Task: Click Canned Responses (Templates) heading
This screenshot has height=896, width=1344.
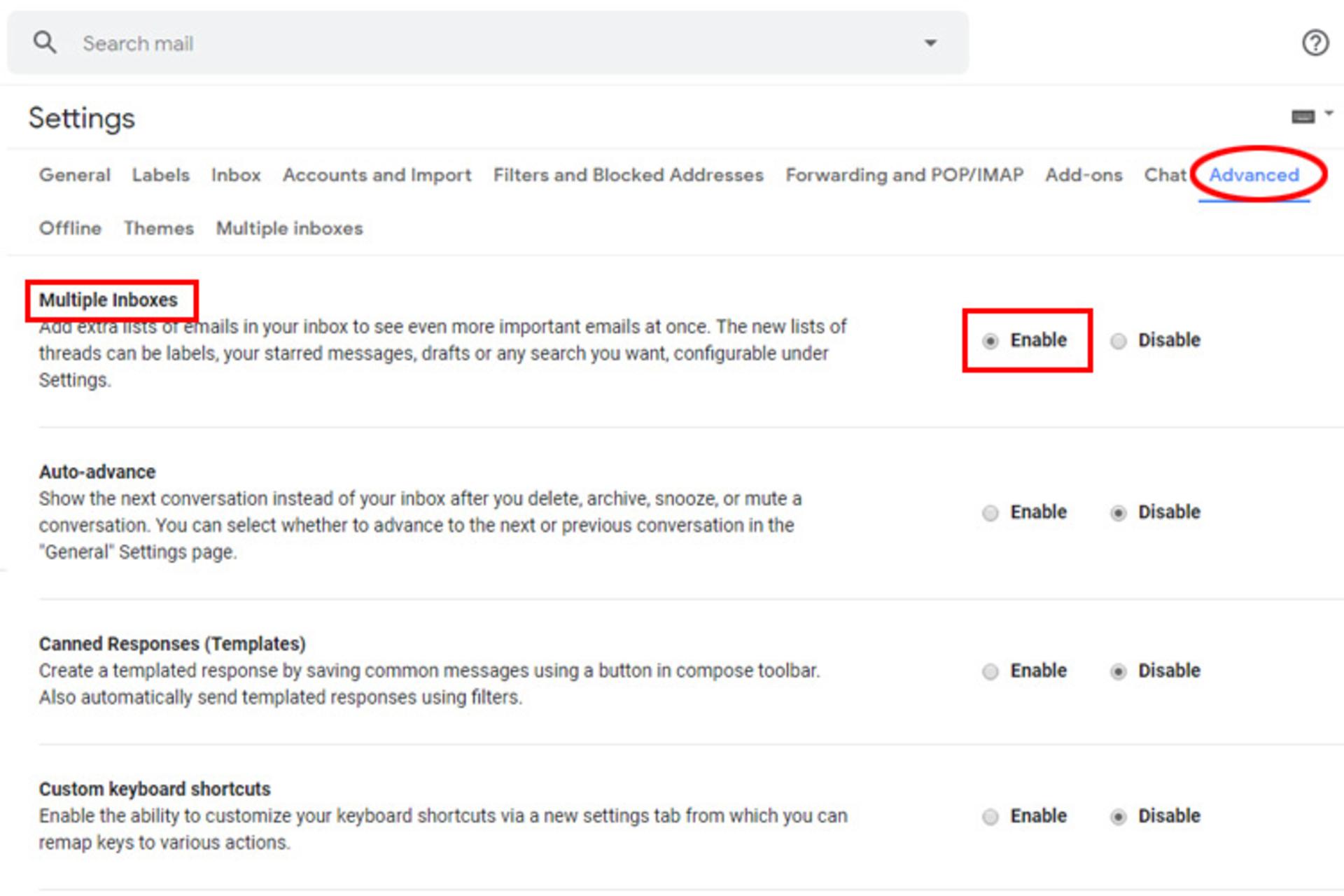Action: click(172, 644)
